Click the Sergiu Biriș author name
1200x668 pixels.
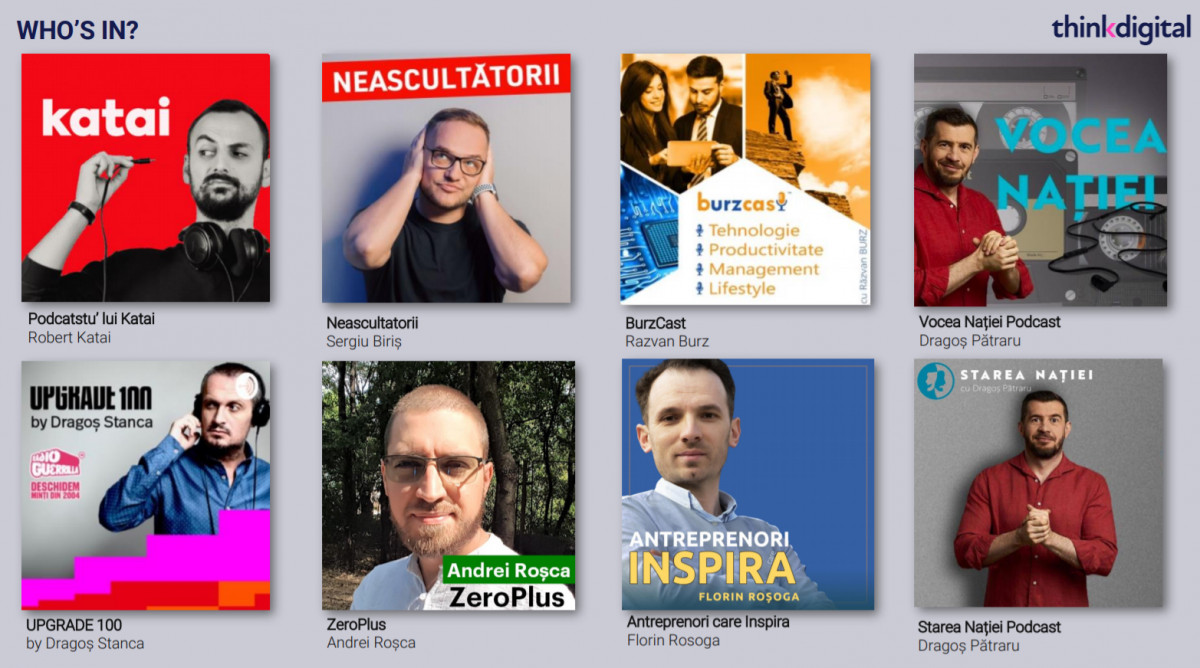tap(364, 341)
